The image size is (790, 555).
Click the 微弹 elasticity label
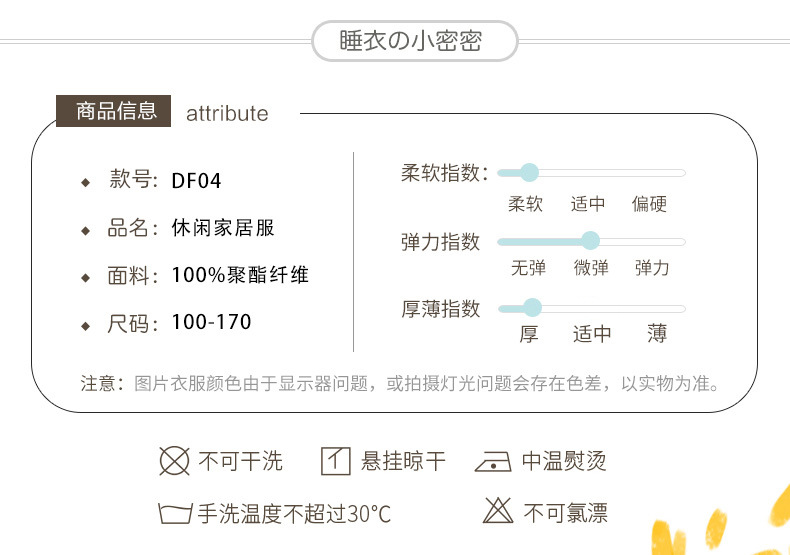591,268
